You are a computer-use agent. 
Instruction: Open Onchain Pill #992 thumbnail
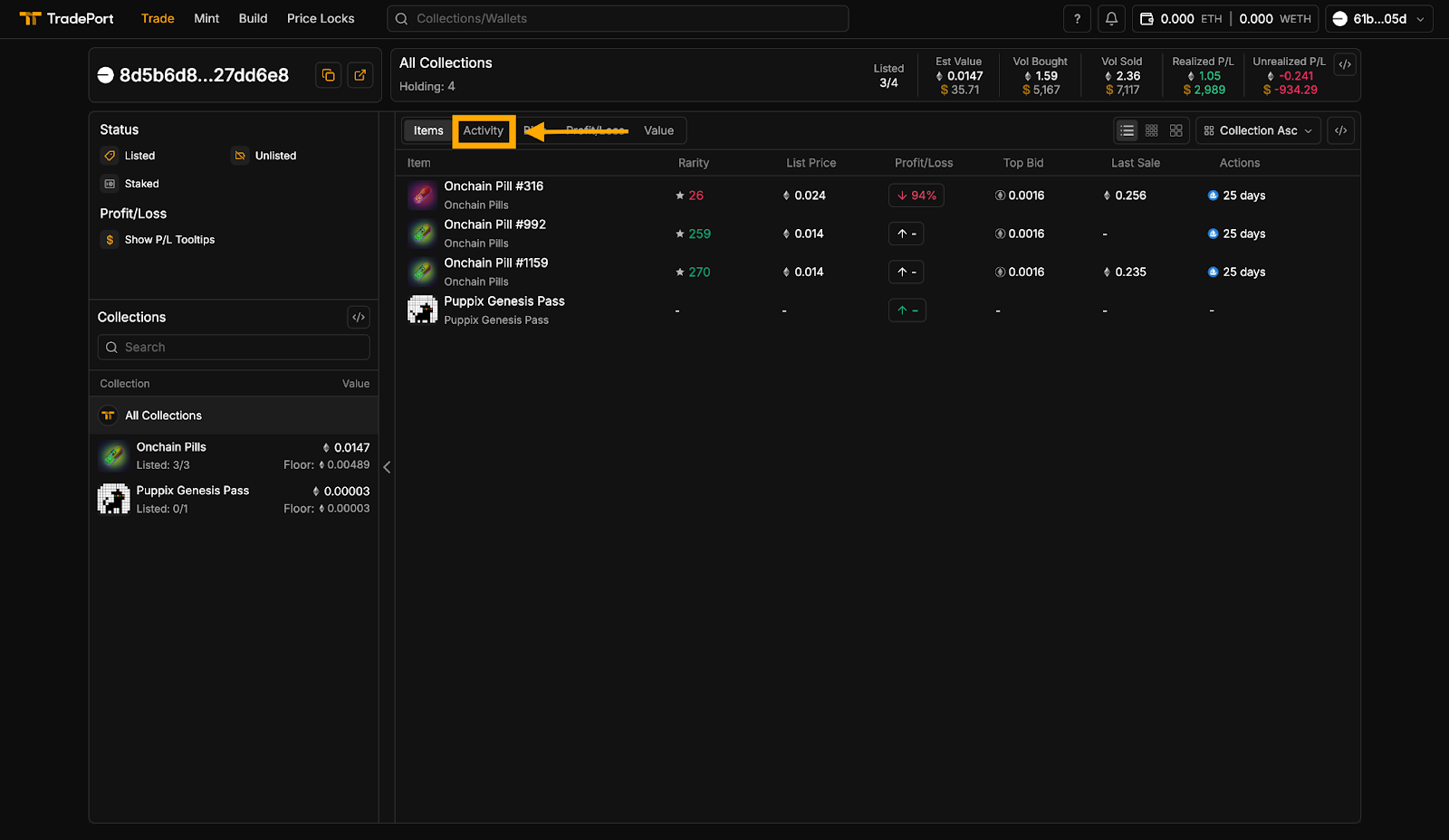(x=422, y=234)
